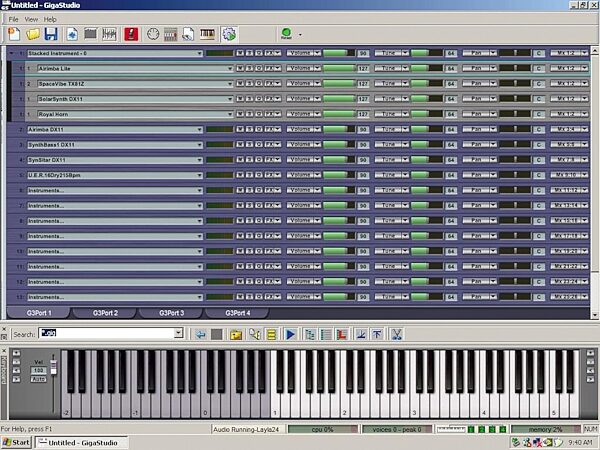600x450 pixels.
Task: Click the green Reset button icon
Action: point(286,34)
